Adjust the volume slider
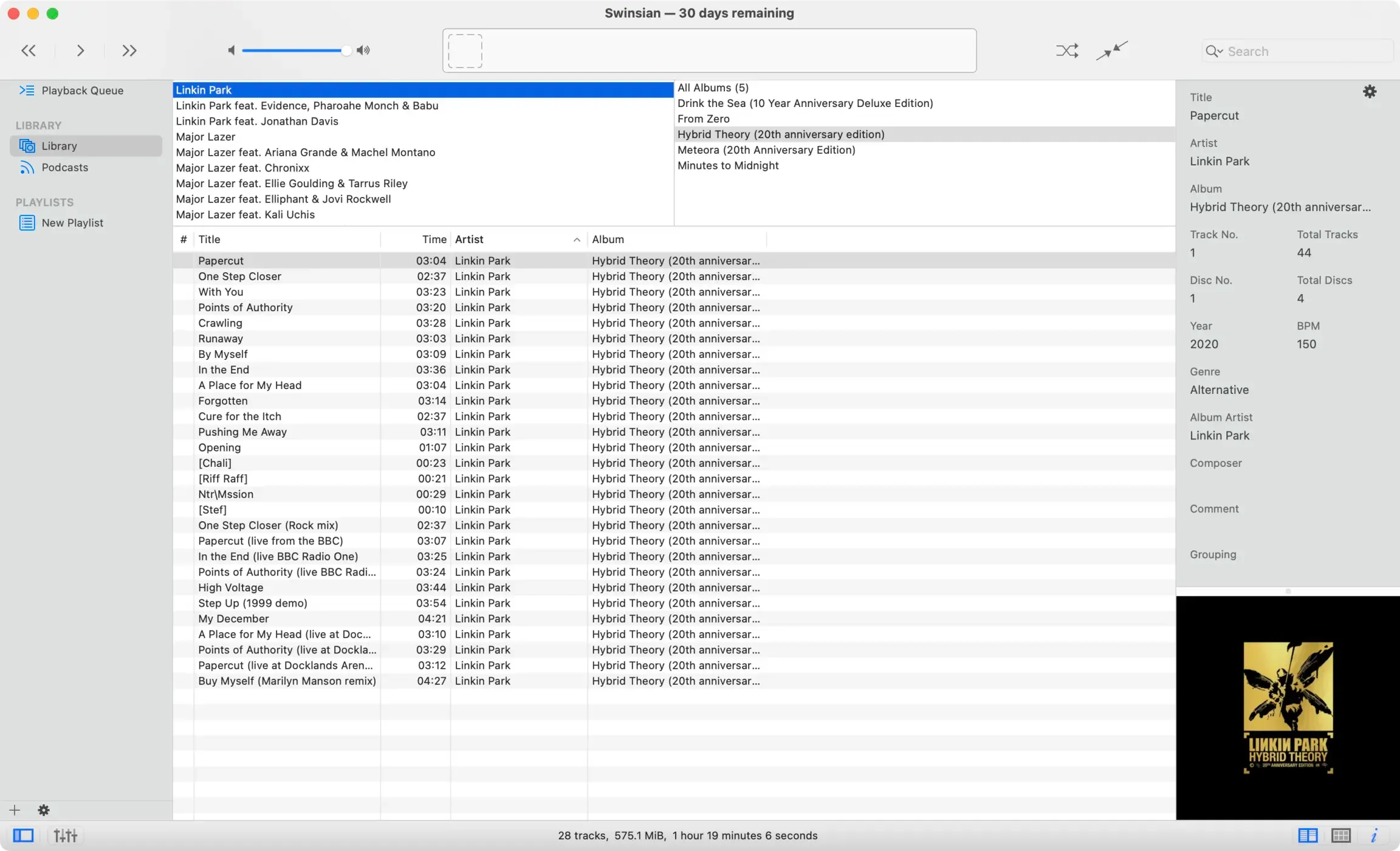The image size is (1400, 851). (345, 50)
